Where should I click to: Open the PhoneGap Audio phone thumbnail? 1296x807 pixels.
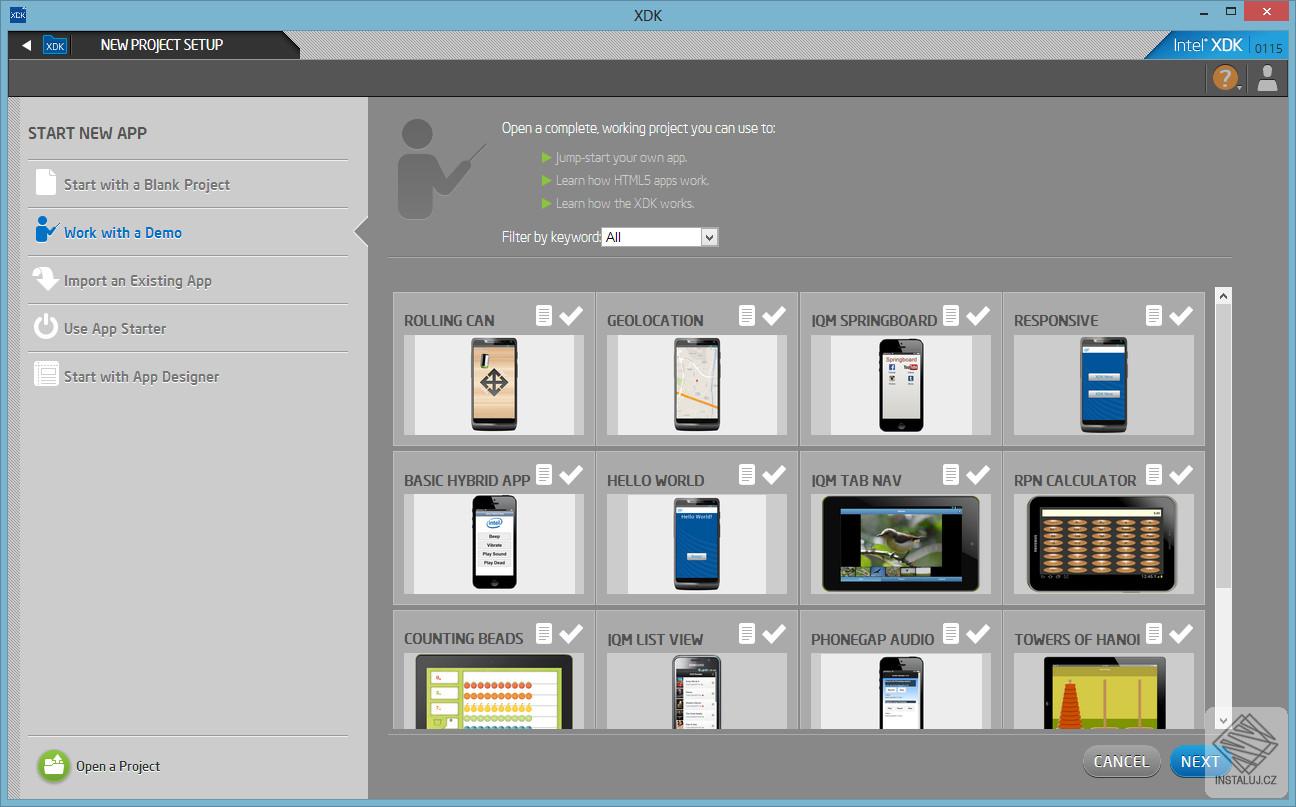click(901, 692)
